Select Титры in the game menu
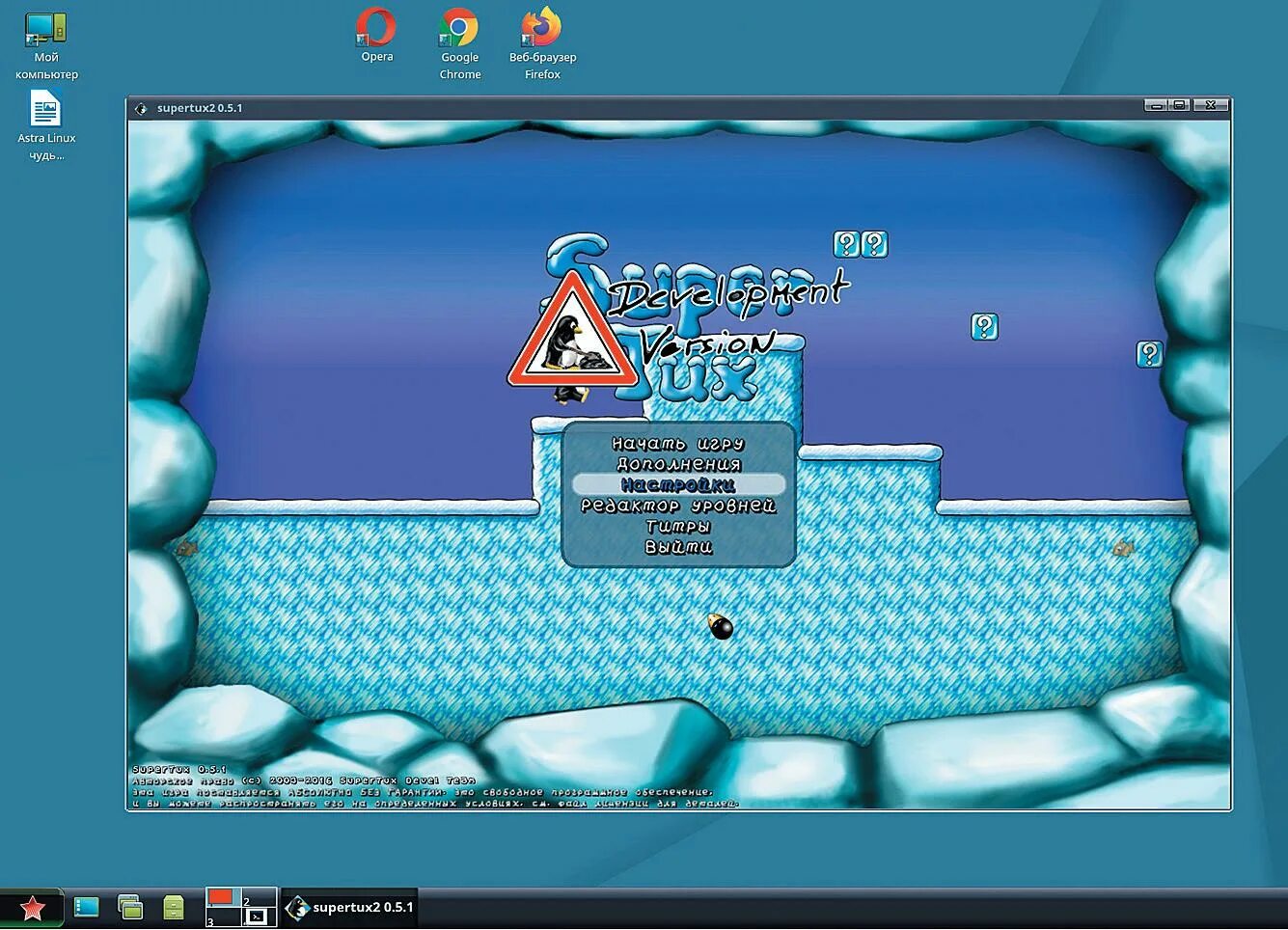1288x930 pixels. [x=678, y=526]
